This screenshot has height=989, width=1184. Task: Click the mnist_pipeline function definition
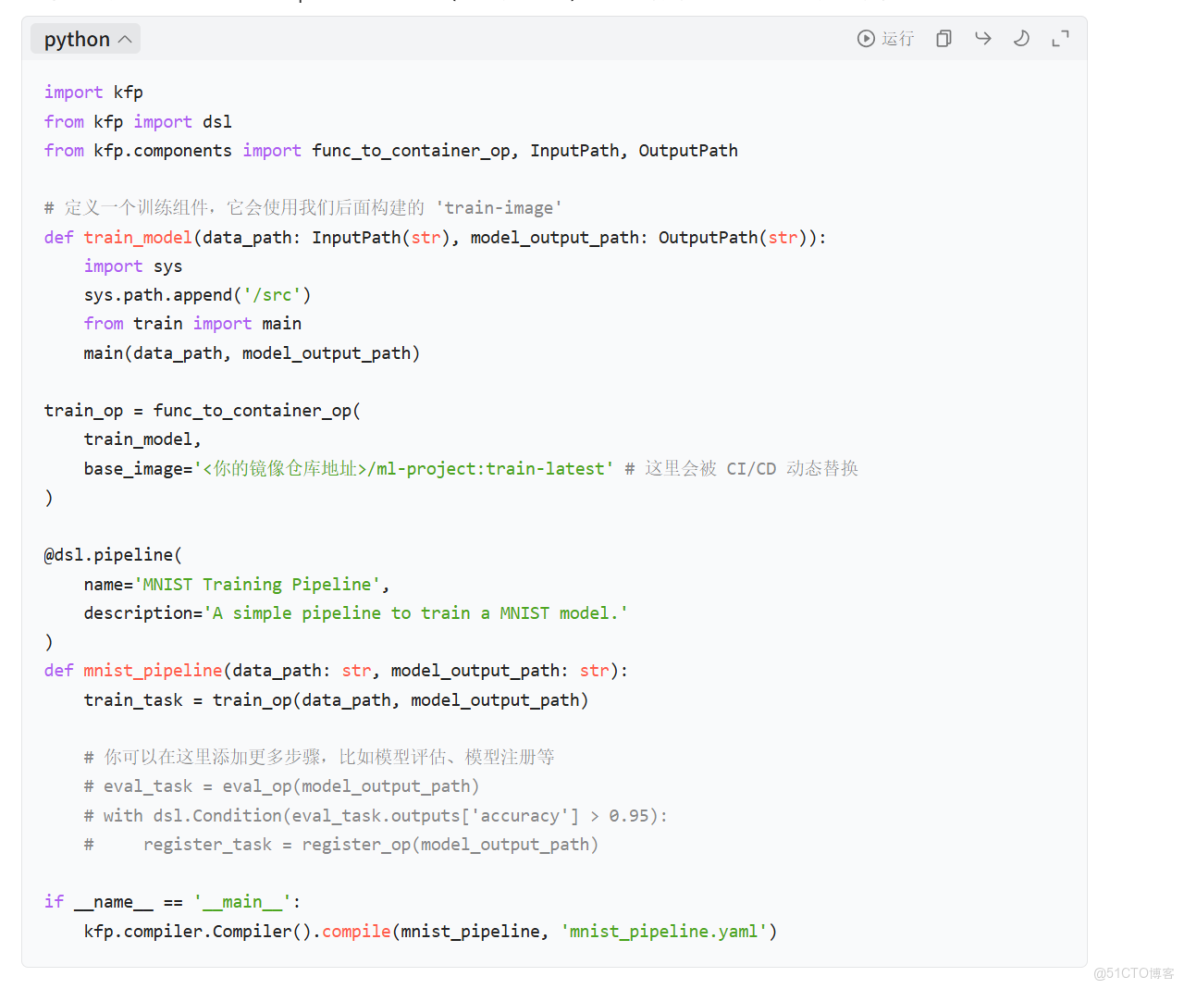point(152,670)
